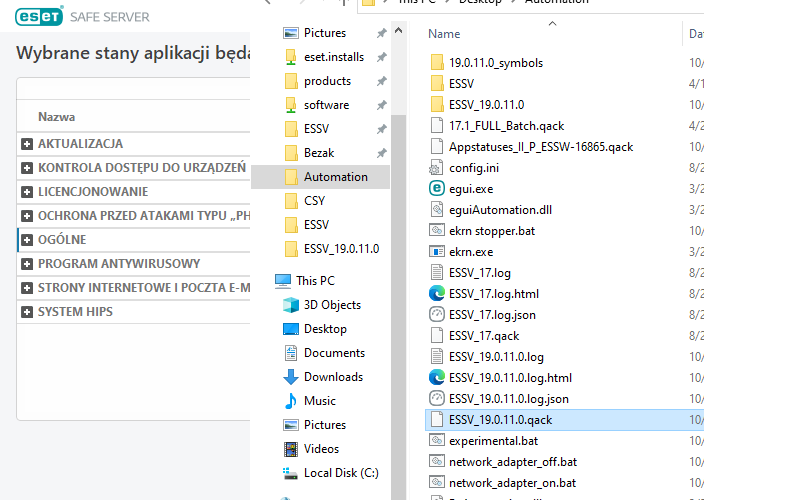This screenshot has width=800, height=500.
Task: Expand KONTROLA DOSTĘPU DO URZĄDZEŃ category
Action: [27, 168]
